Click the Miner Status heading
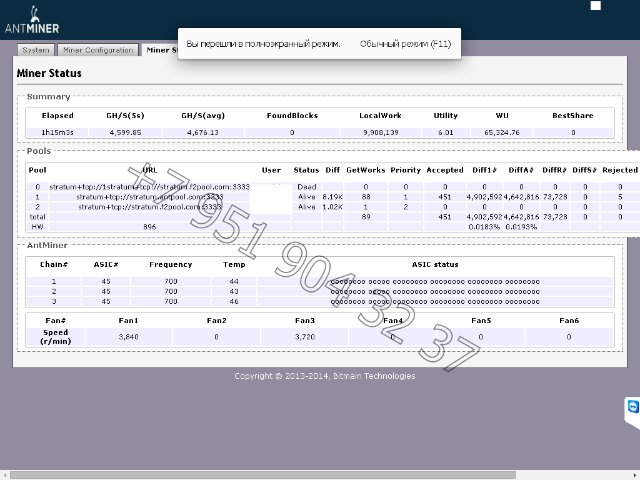This screenshot has width=640, height=480. point(49,73)
